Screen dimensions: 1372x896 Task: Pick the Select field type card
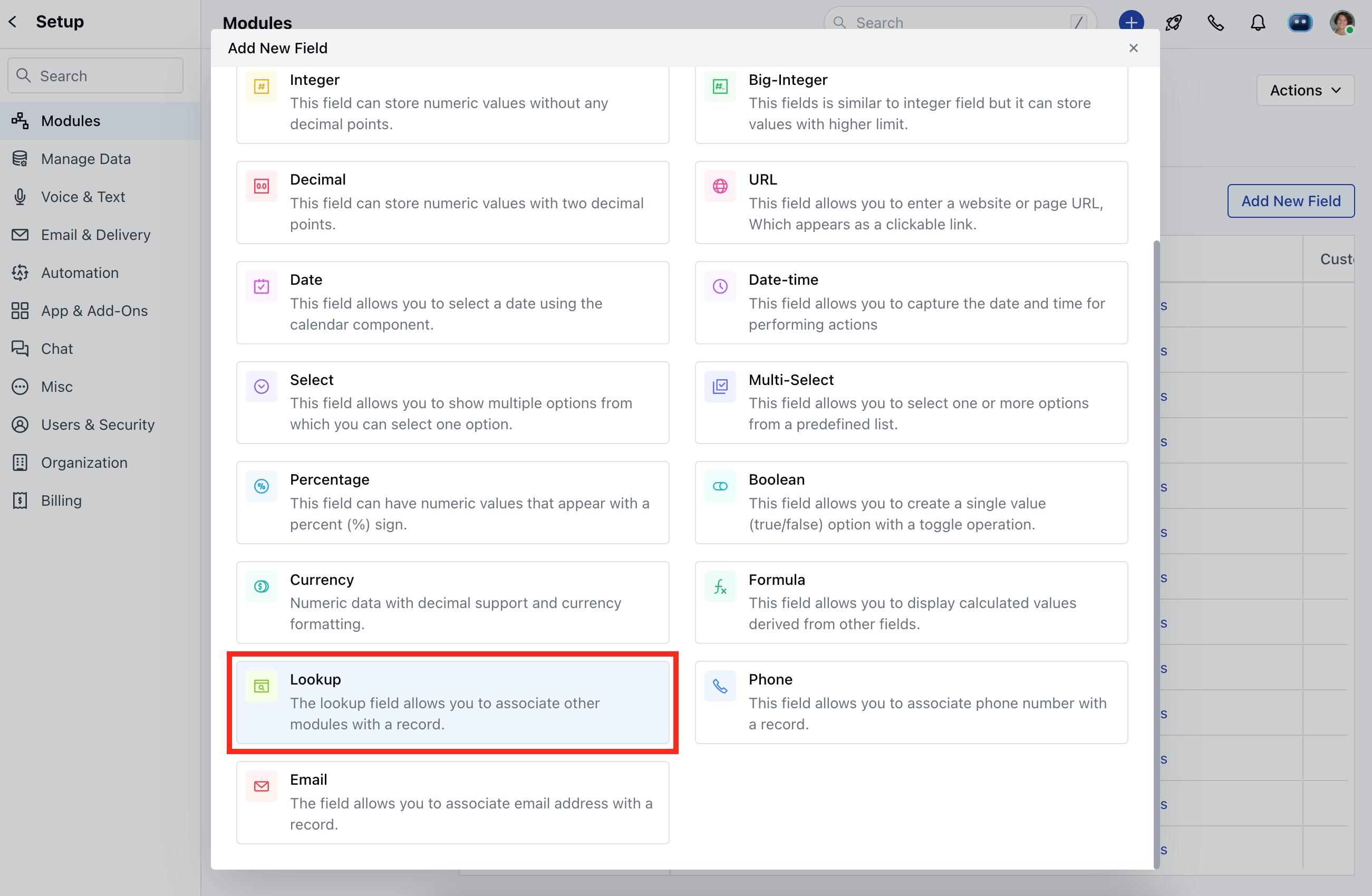[x=452, y=402]
